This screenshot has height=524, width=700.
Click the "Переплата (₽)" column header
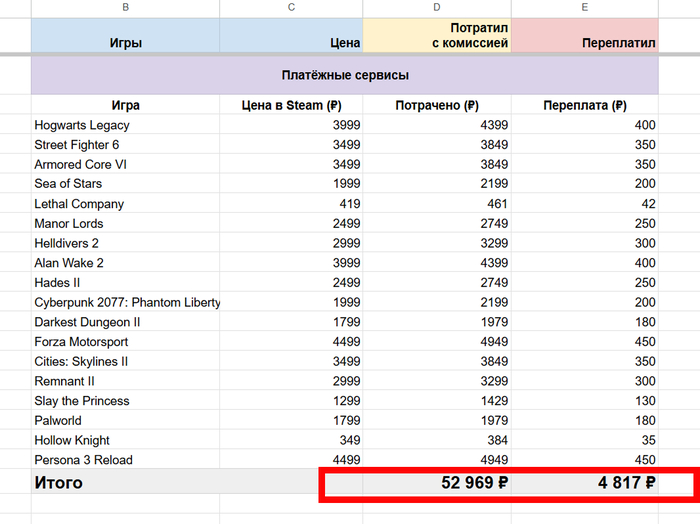[x=585, y=105]
